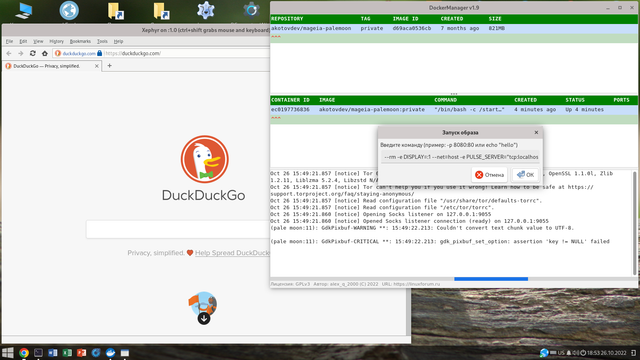The height and width of the screenshot is (360, 640).
Task: Open the second folder shortcut on desktop
Action: coord(161,11)
